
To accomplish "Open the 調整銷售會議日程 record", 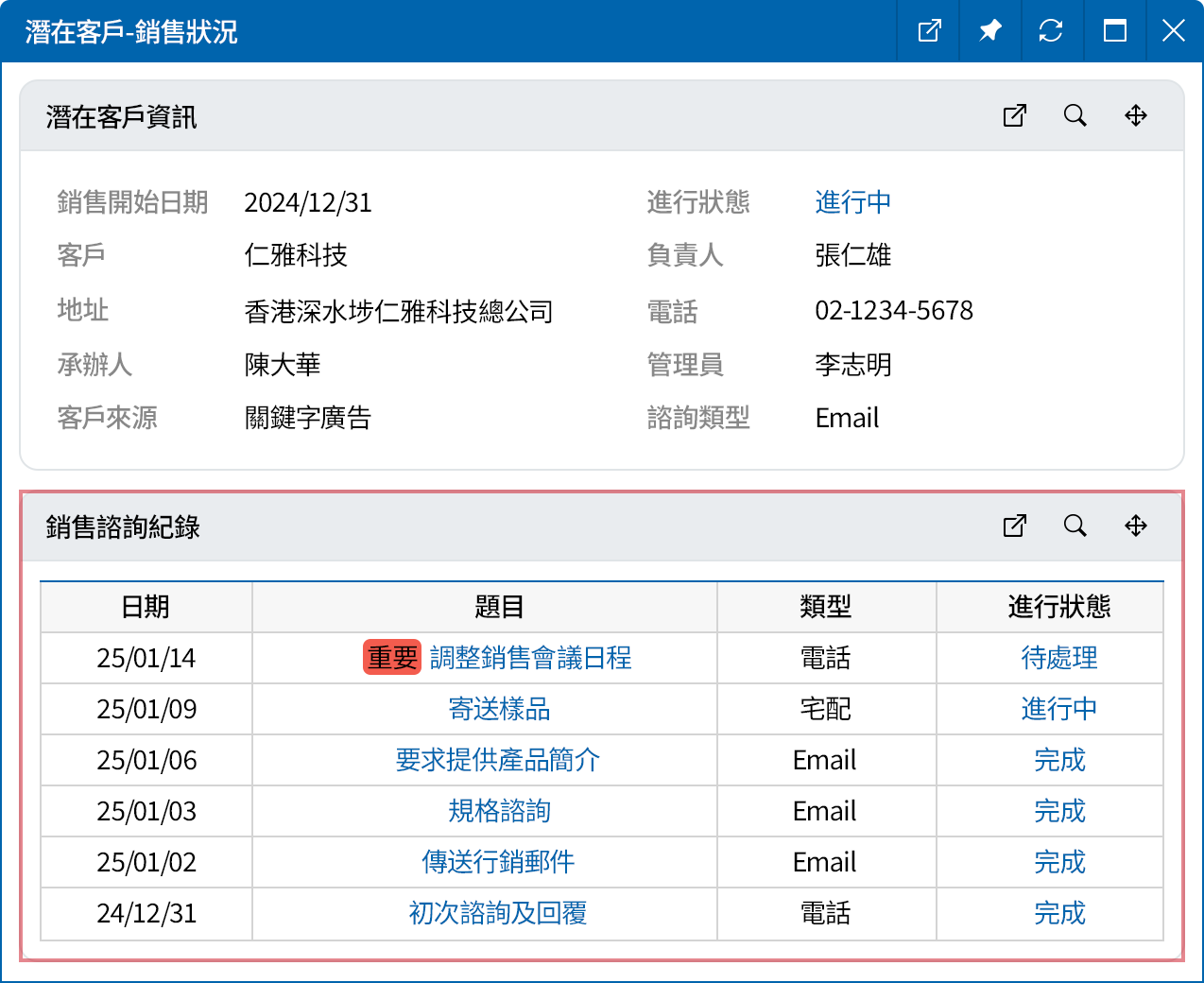I will pos(530,658).
